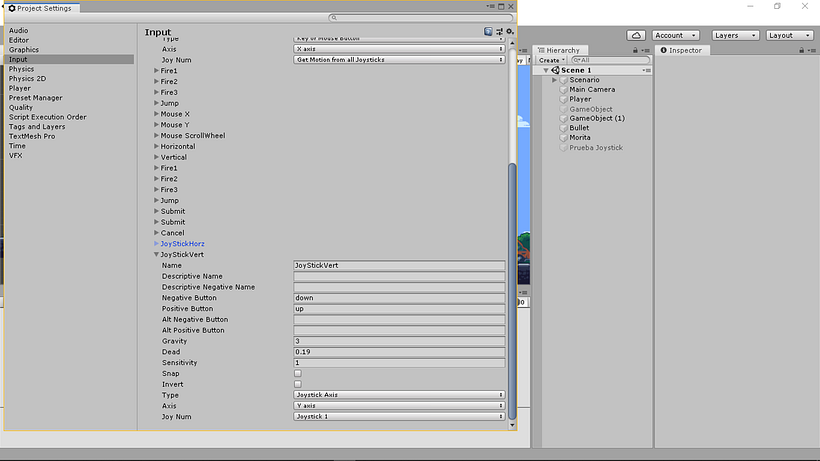
Task: Select Physics 2D in the settings list
Action: click(x=27, y=78)
